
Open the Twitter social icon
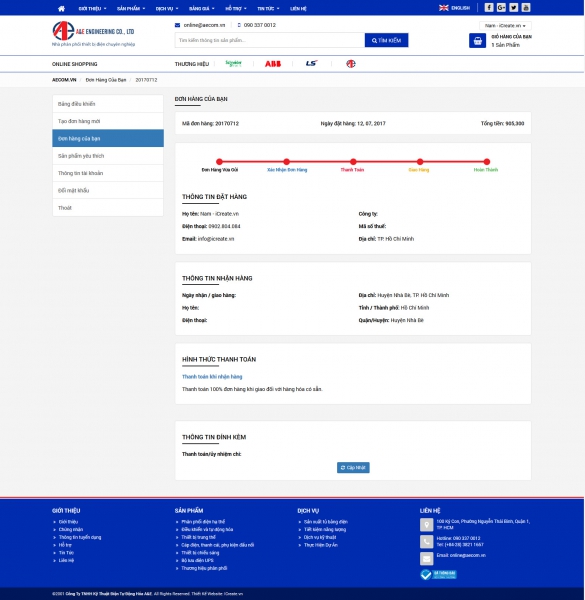point(513,8)
